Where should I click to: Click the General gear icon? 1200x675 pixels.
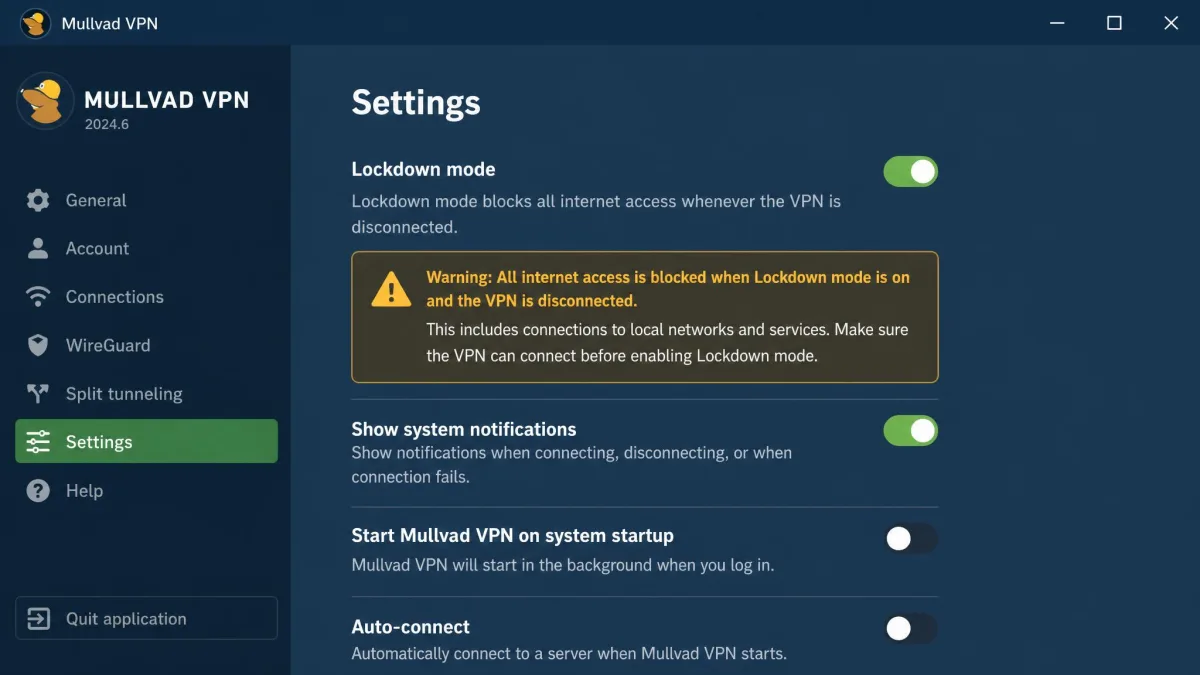click(x=38, y=200)
